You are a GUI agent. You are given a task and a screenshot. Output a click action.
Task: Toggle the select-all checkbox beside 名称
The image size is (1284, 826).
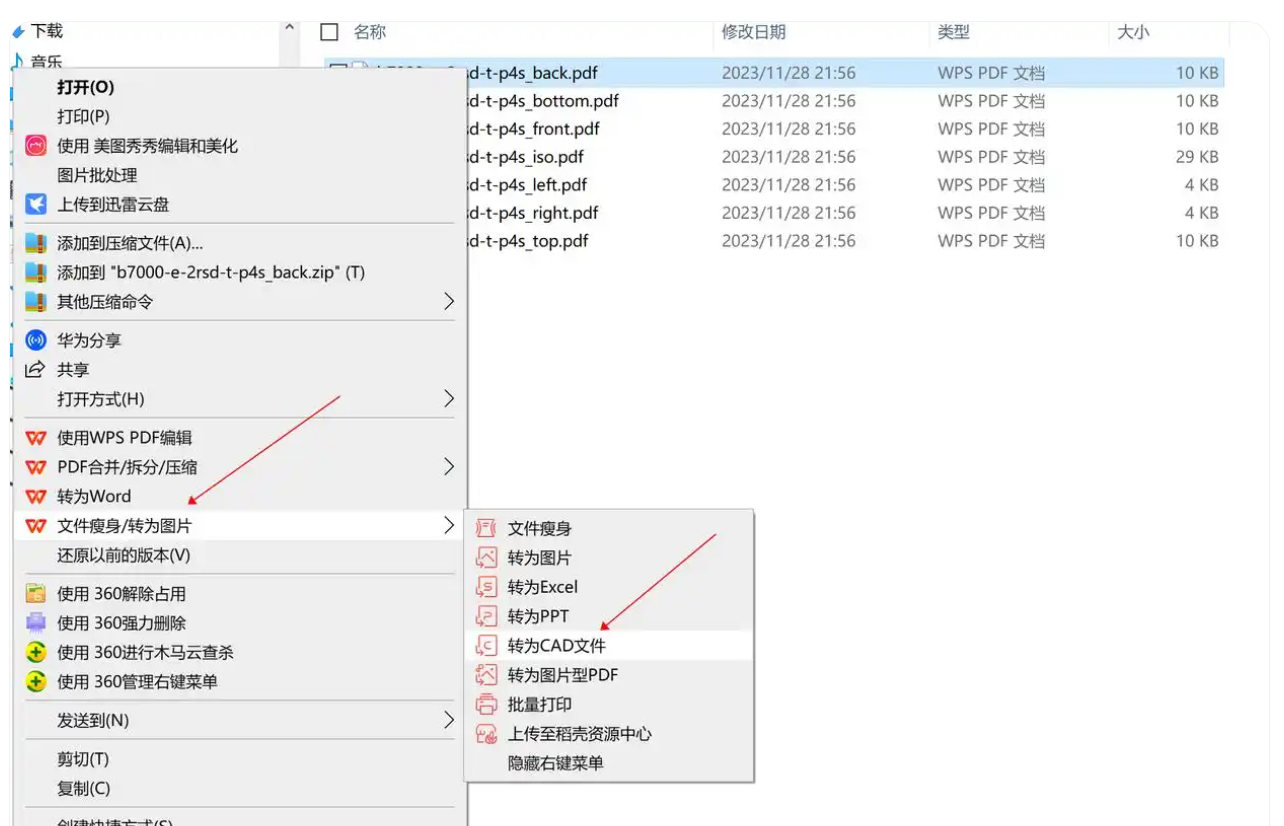329,32
